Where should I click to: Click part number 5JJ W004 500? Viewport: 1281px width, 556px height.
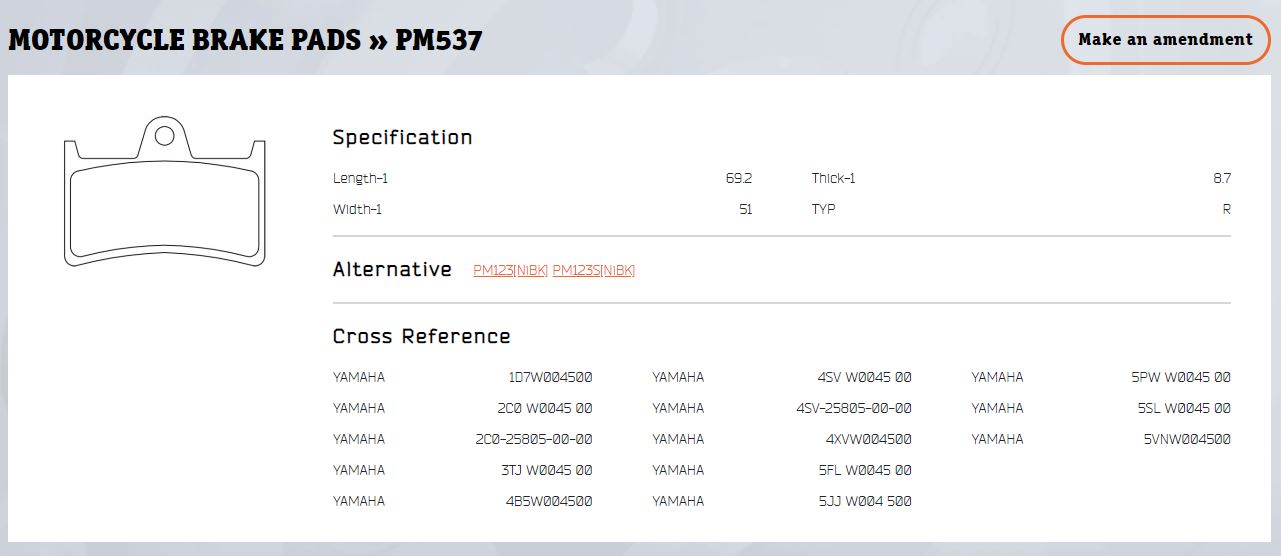[864, 501]
